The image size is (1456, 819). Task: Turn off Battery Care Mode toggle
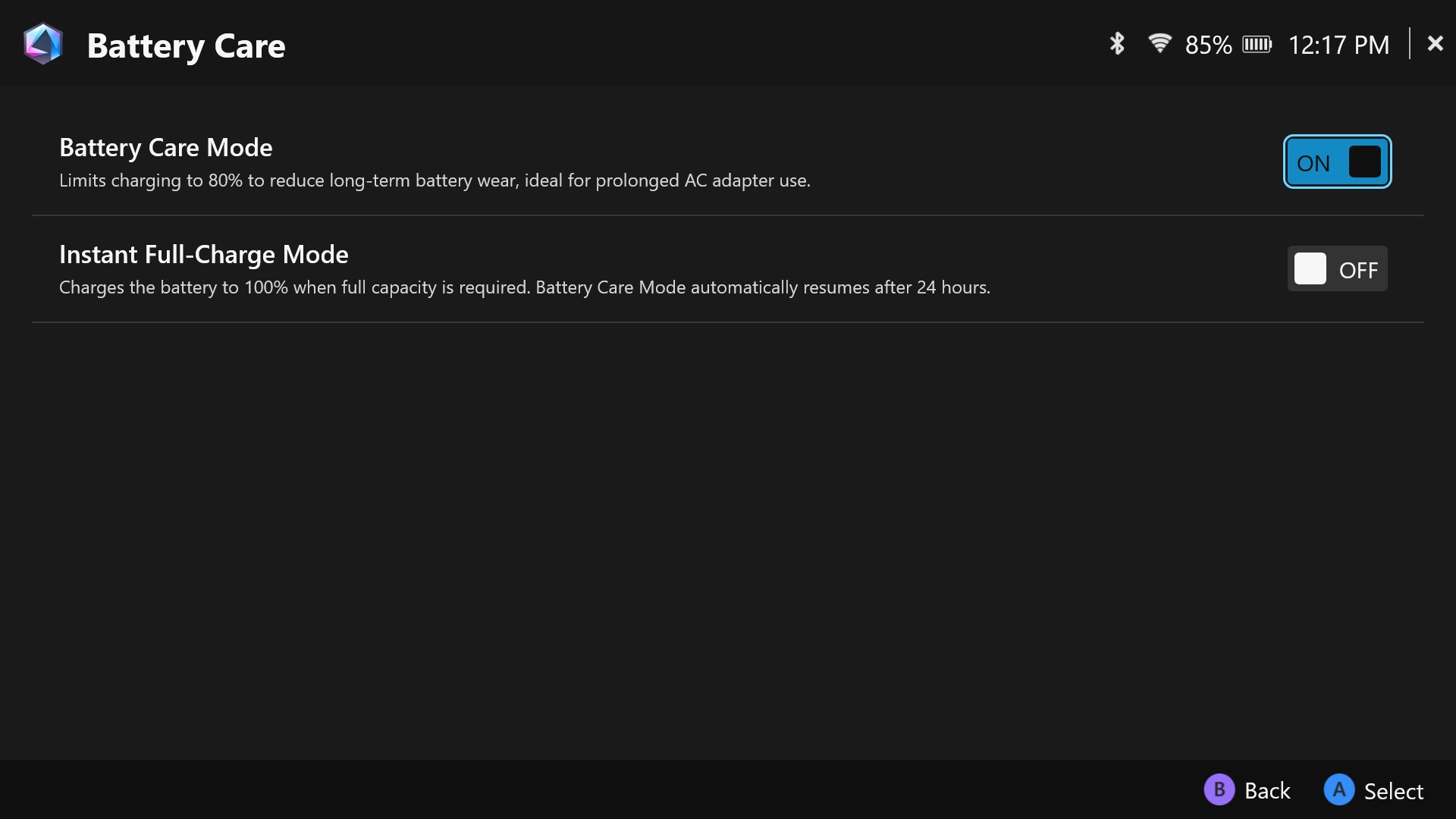(1337, 162)
